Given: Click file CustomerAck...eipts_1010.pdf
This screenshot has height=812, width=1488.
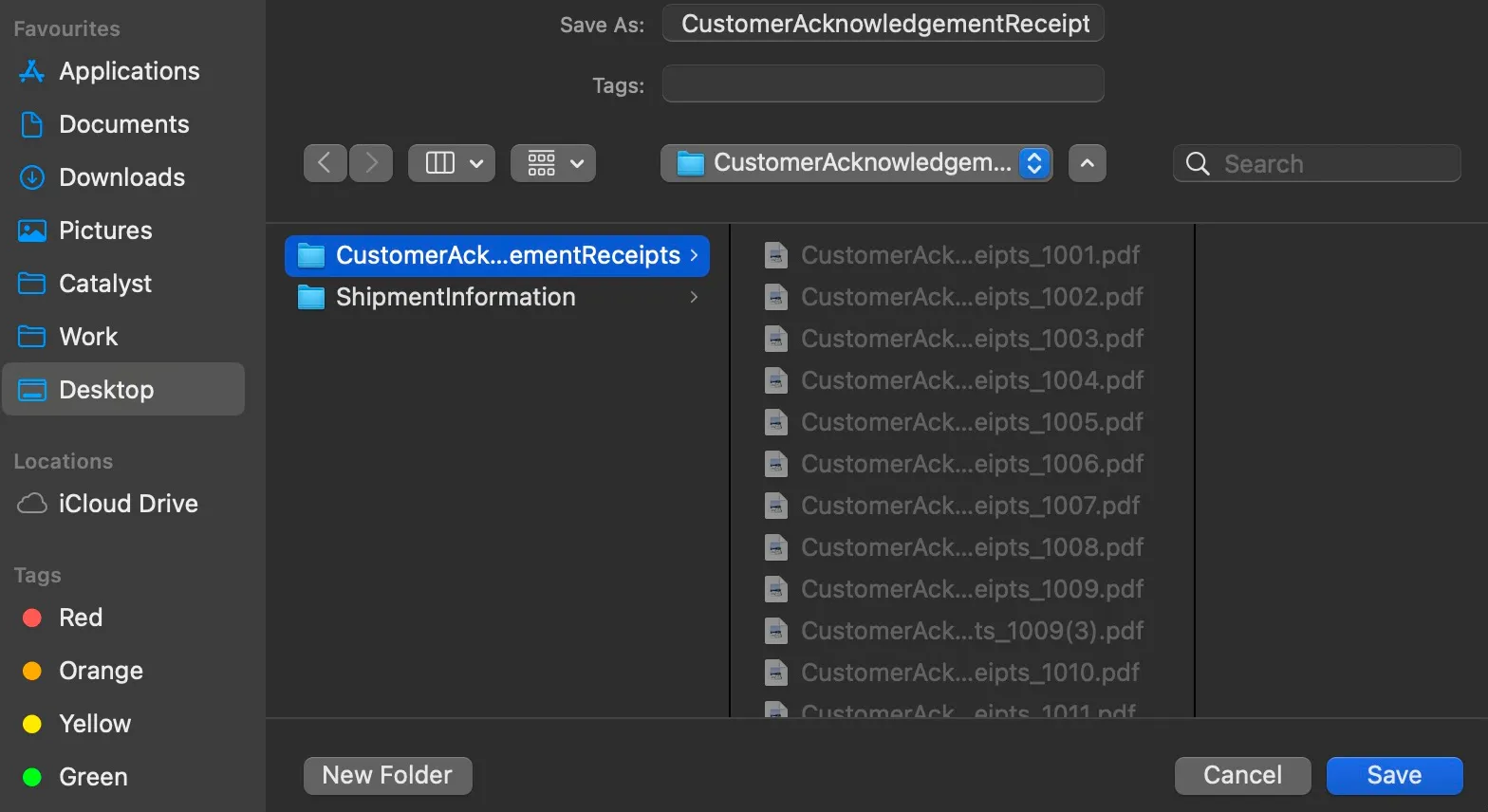Looking at the screenshot, I should point(962,673).
